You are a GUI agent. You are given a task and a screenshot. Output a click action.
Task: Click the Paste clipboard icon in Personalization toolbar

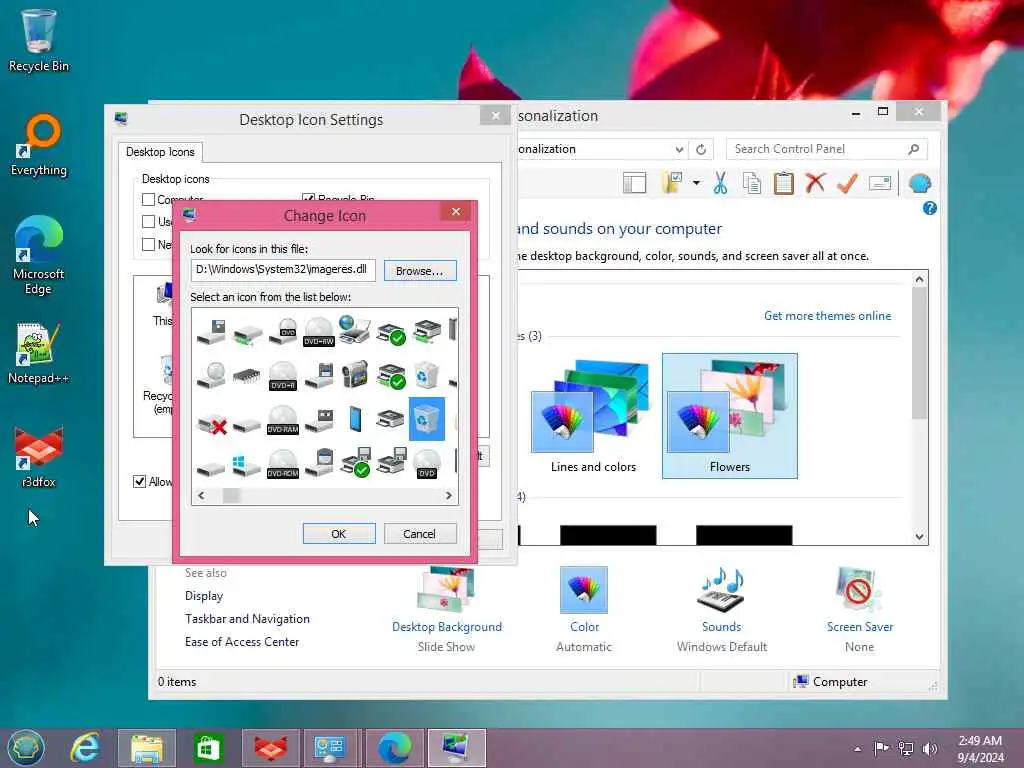(784, 184)
